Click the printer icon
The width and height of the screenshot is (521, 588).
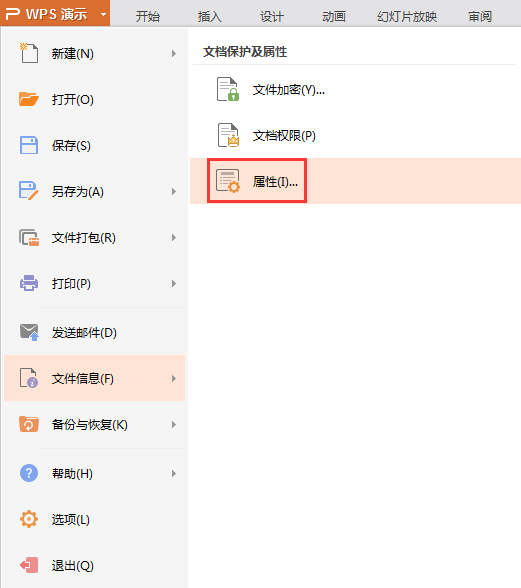coord(29,283)
